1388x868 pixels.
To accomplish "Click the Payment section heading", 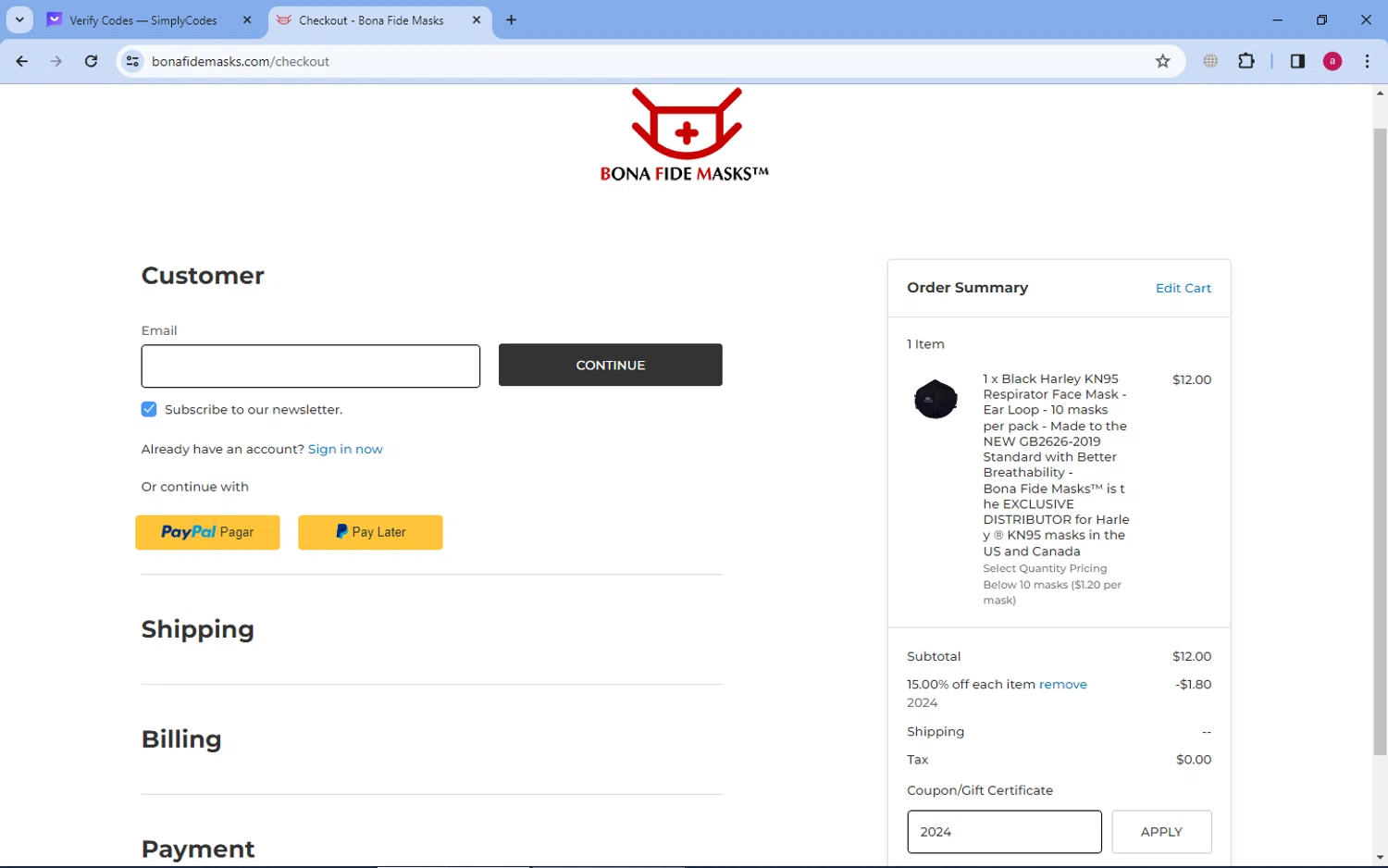I will (198, 849).
